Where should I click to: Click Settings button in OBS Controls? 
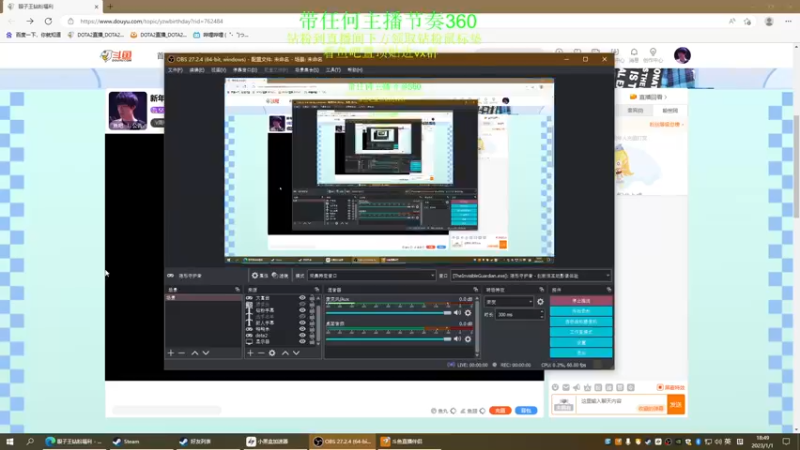point(581,343)
